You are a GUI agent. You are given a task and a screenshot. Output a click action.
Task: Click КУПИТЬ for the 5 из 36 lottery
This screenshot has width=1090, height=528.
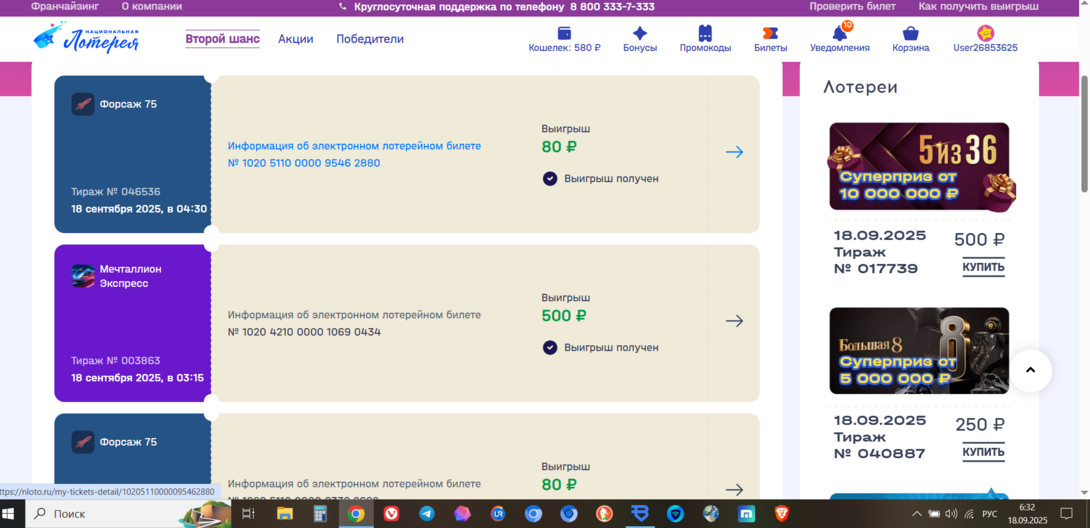[983, 268]
